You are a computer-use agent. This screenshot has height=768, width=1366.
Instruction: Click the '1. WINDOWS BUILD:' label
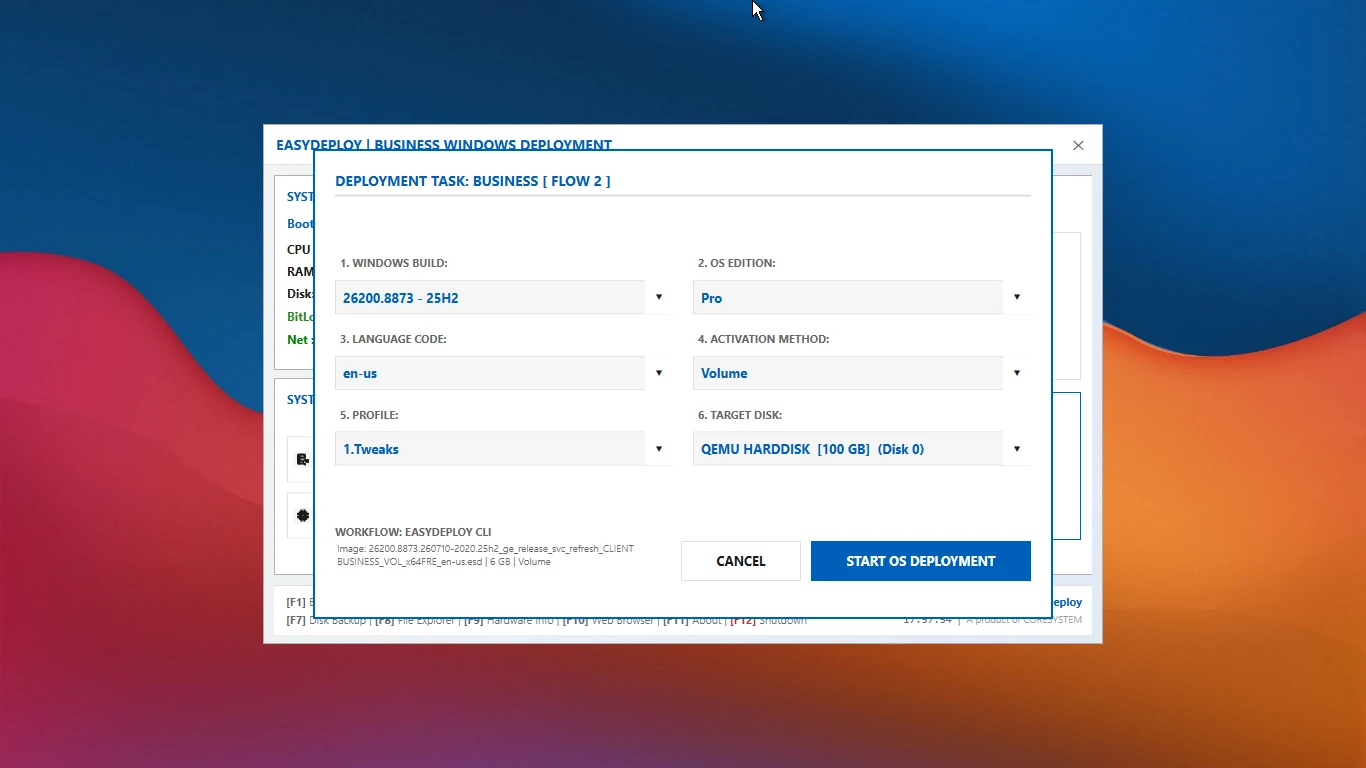point(394,263)
